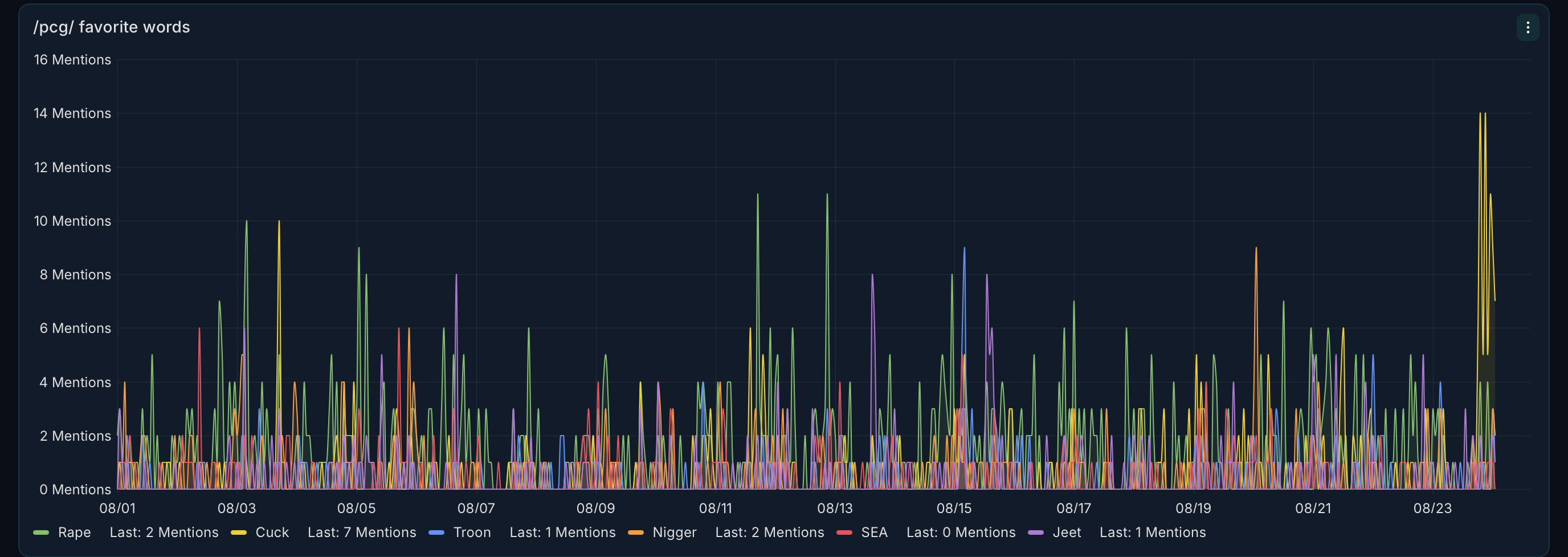The width and height of the screenshot is (1568, 557).
Task: Select the "2 Mentions" y-axis label
Action: (x=75, y=436)
